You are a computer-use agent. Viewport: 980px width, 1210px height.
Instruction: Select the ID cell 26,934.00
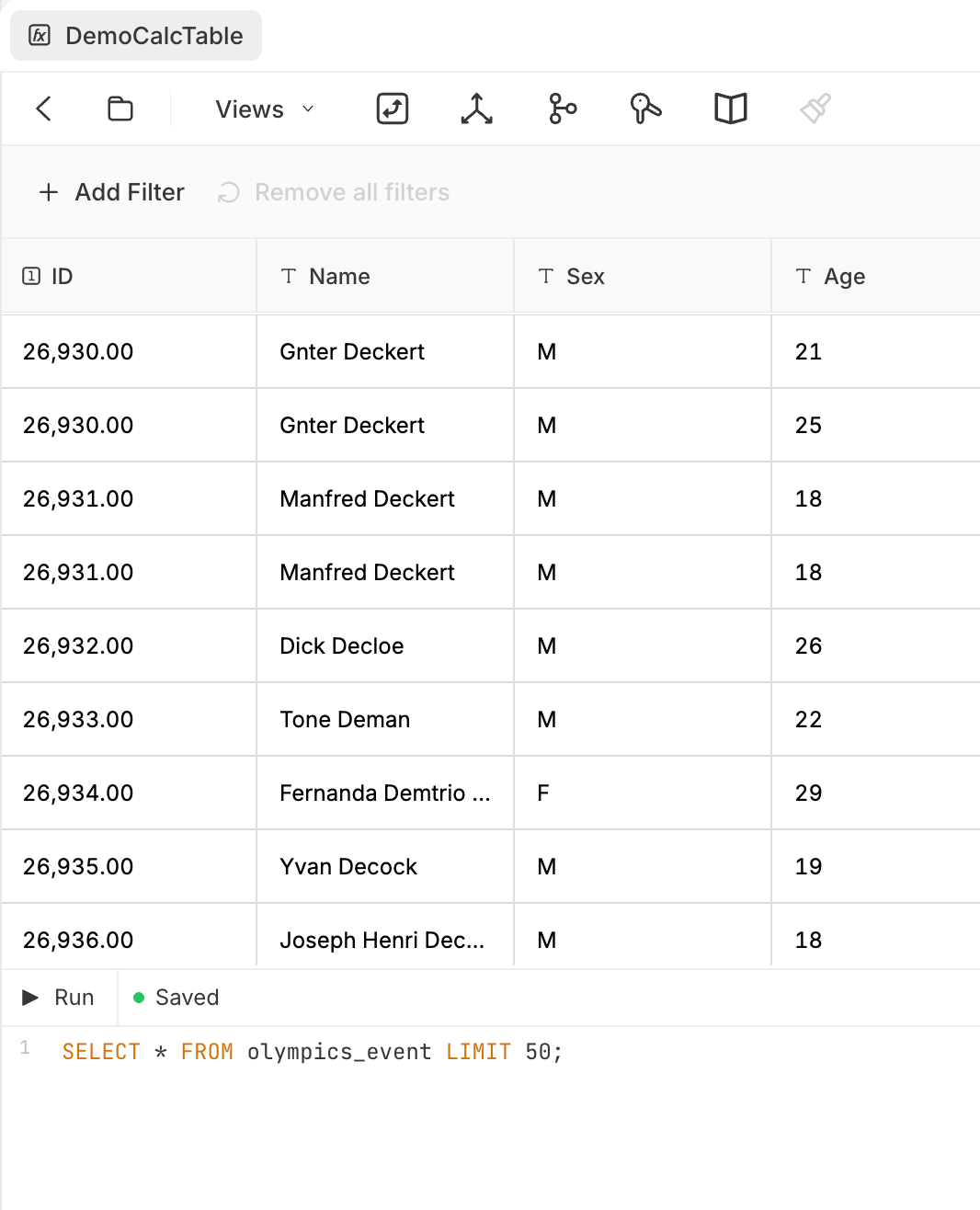[x=129, y=793]
